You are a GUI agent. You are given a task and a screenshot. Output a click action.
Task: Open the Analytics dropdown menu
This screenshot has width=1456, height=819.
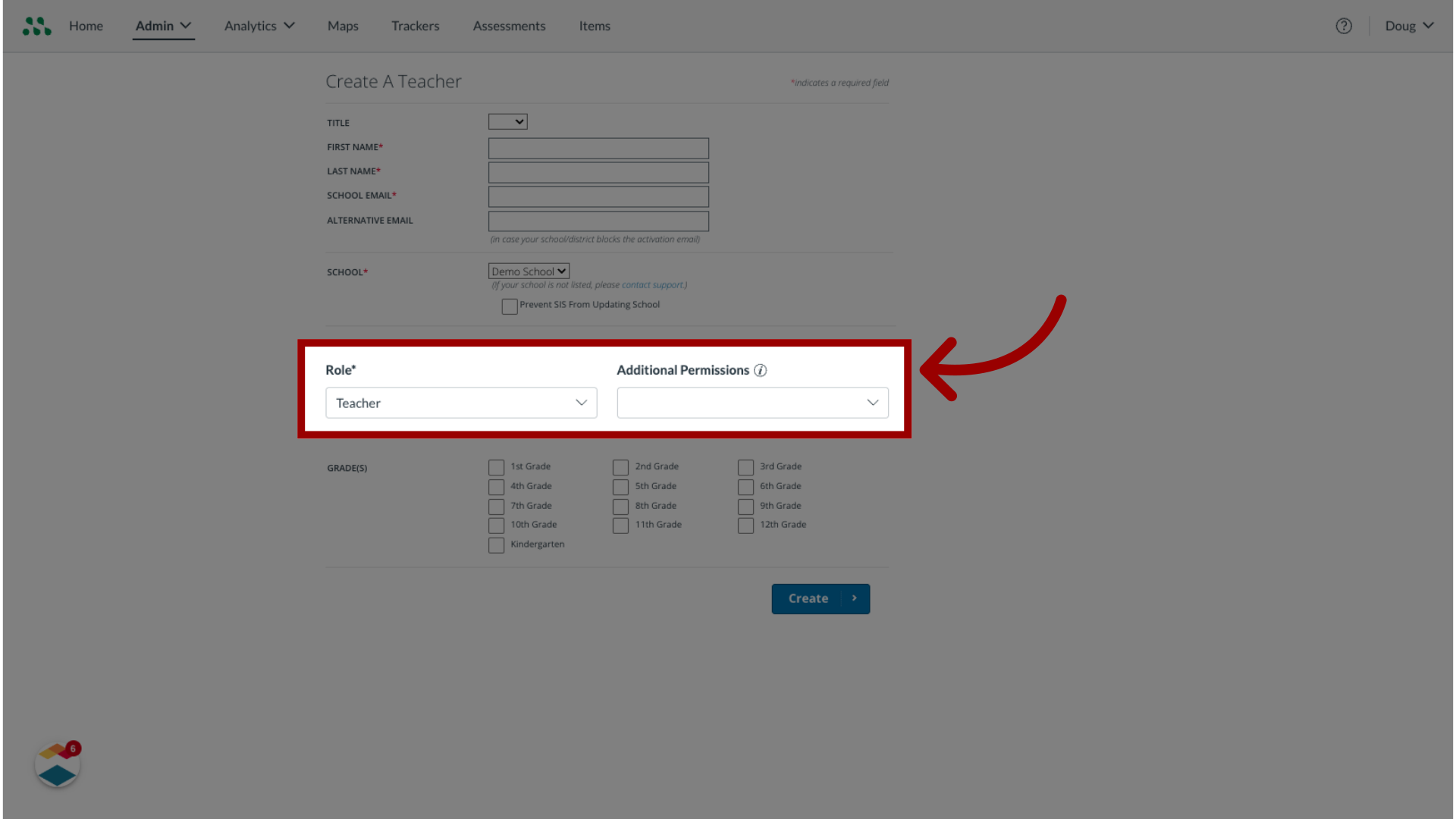259,25
